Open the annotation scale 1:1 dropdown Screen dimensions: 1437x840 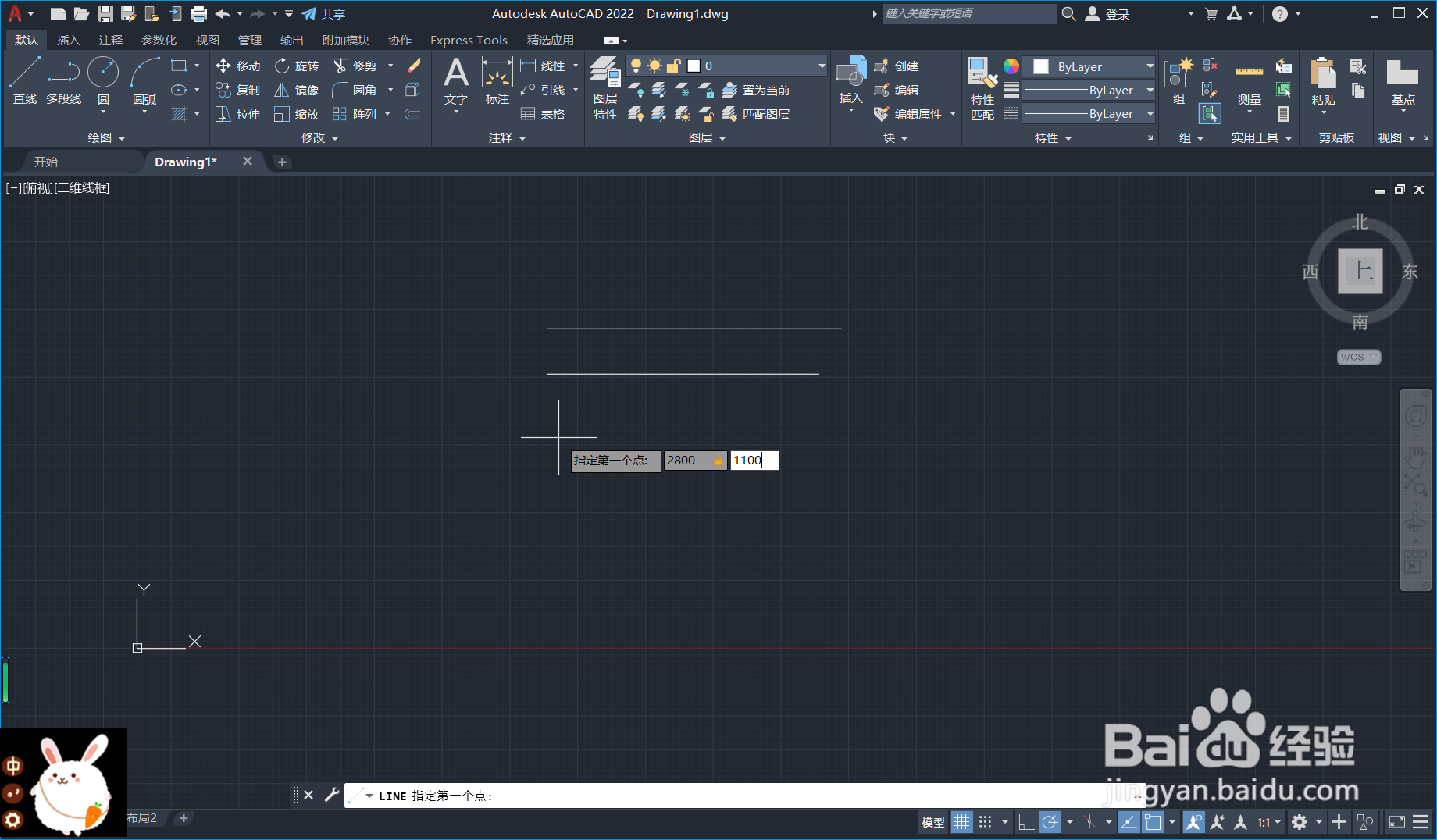pos(1269,822)
